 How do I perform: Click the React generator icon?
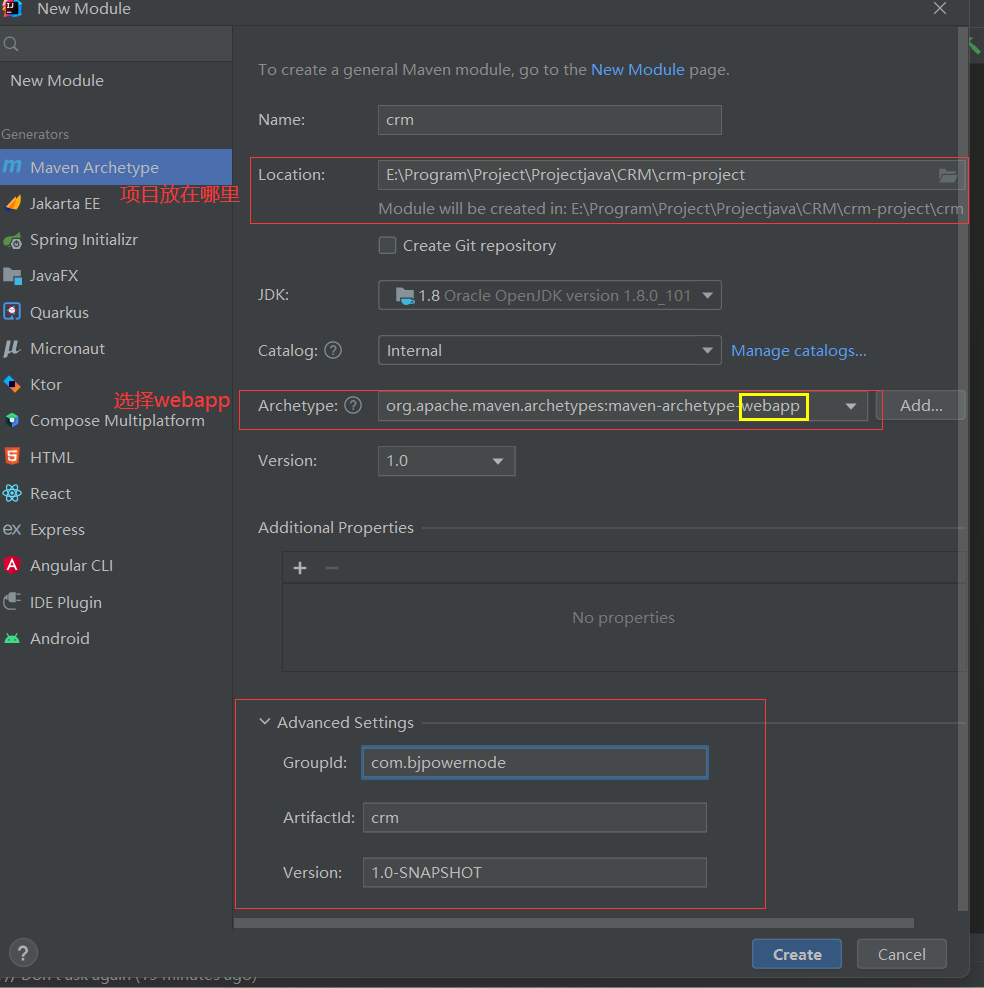tap(13, 493)
